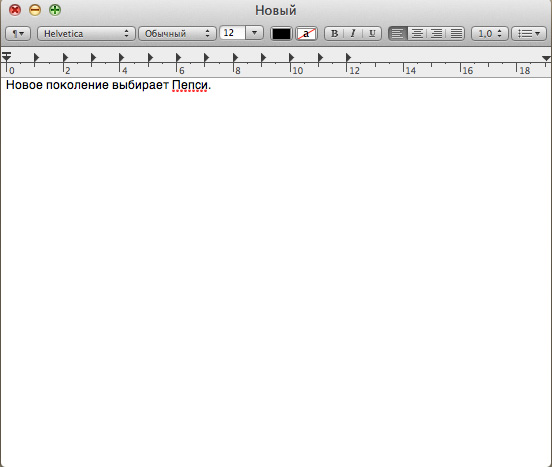Image resolution: width=552 pixels, height=467 pixels.
Task: Click the tab stop at ruler mark 12
Action: (x=348, y=57)
